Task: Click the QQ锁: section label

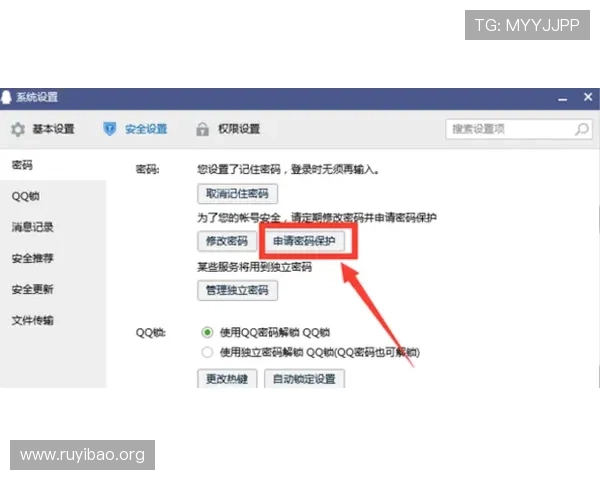Action: [x=151, y=333]
